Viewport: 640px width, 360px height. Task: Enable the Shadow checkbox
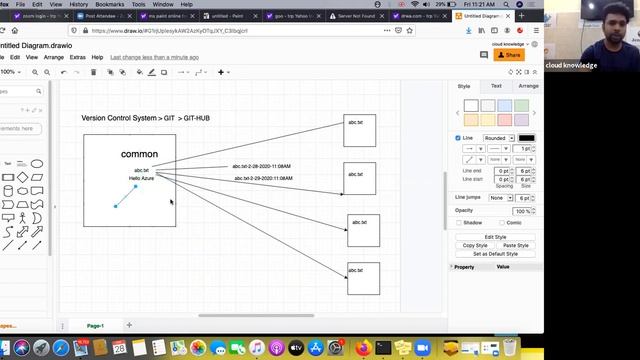coord(459,223)
